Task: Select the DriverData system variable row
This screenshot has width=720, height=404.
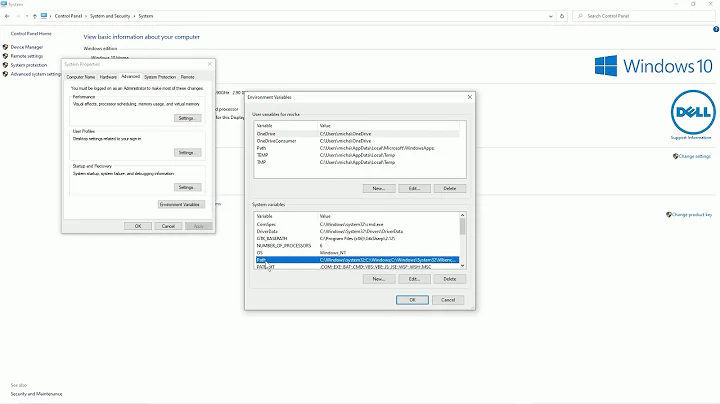Action: tap(357, 231)
